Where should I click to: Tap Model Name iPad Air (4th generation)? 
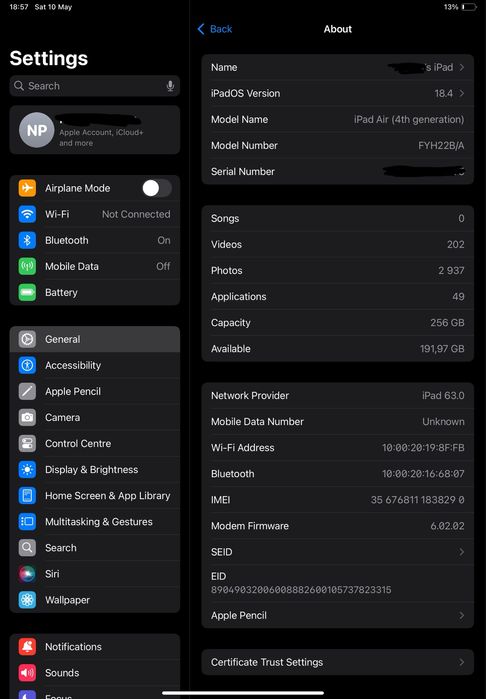pyautogui.click(x=338, y=119)
